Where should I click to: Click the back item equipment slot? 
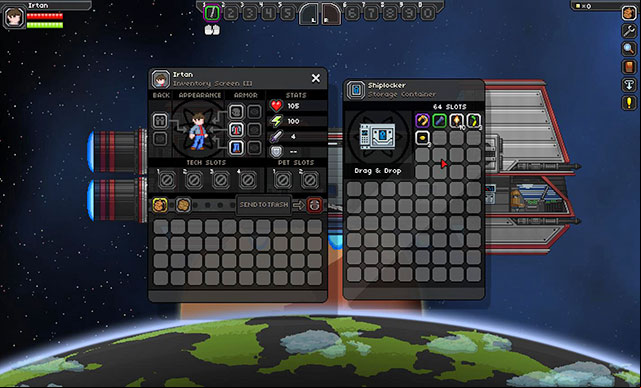click(160, 121)
